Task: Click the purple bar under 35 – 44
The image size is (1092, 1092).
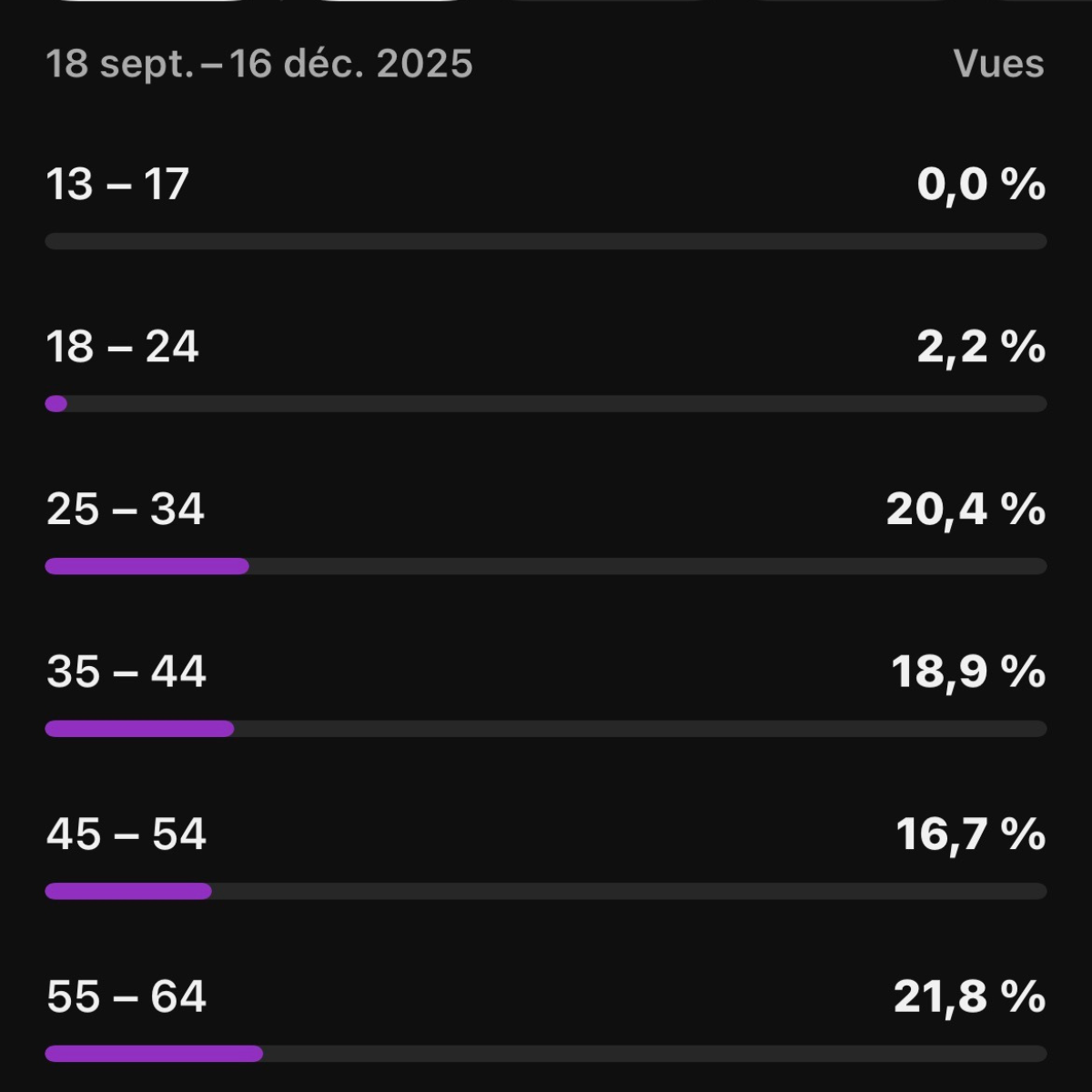Action: (x=139, y=729)
